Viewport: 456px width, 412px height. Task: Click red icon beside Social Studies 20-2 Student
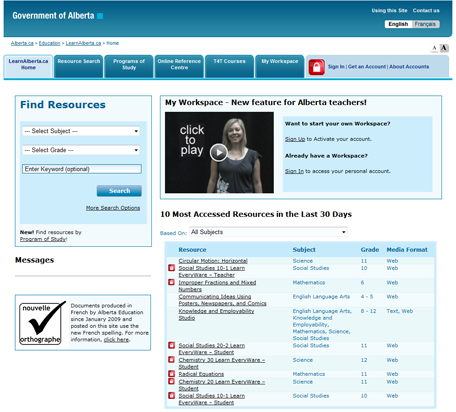point(171,345)
